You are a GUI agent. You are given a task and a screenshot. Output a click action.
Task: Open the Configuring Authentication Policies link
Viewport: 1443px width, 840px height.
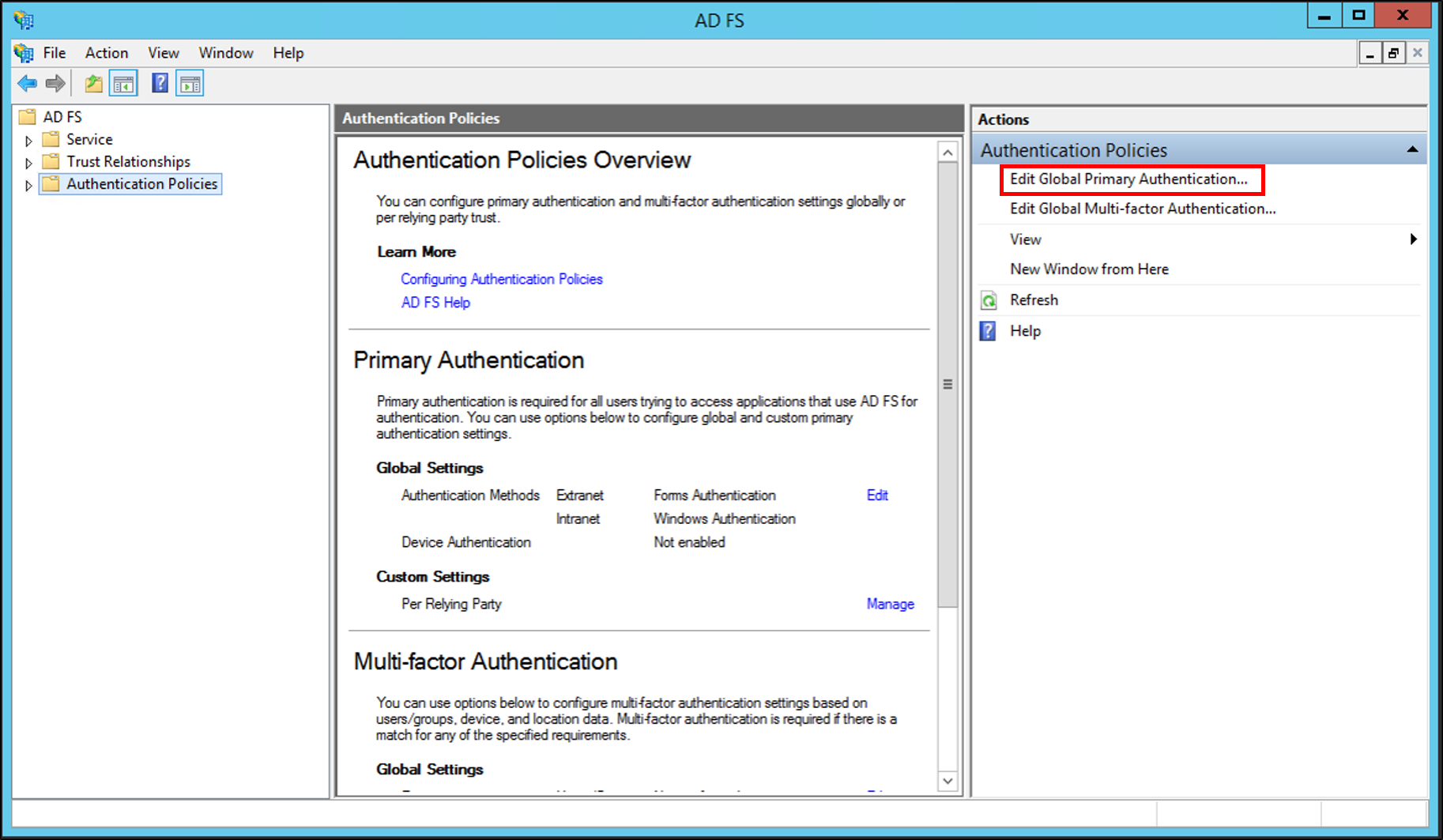point(501,278)
